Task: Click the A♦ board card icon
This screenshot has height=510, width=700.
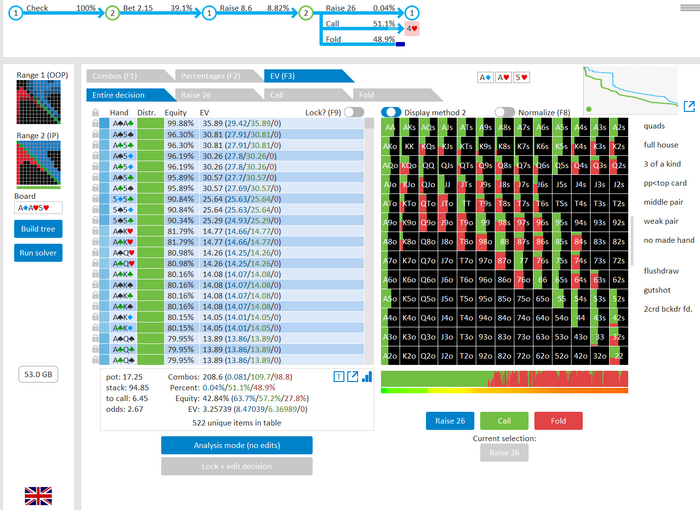Action: click(485, 78)
